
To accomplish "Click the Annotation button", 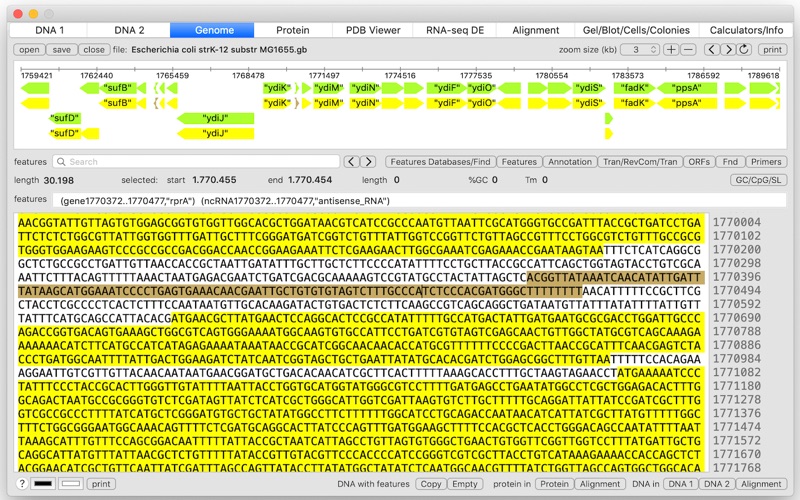I will coord(569,162).
